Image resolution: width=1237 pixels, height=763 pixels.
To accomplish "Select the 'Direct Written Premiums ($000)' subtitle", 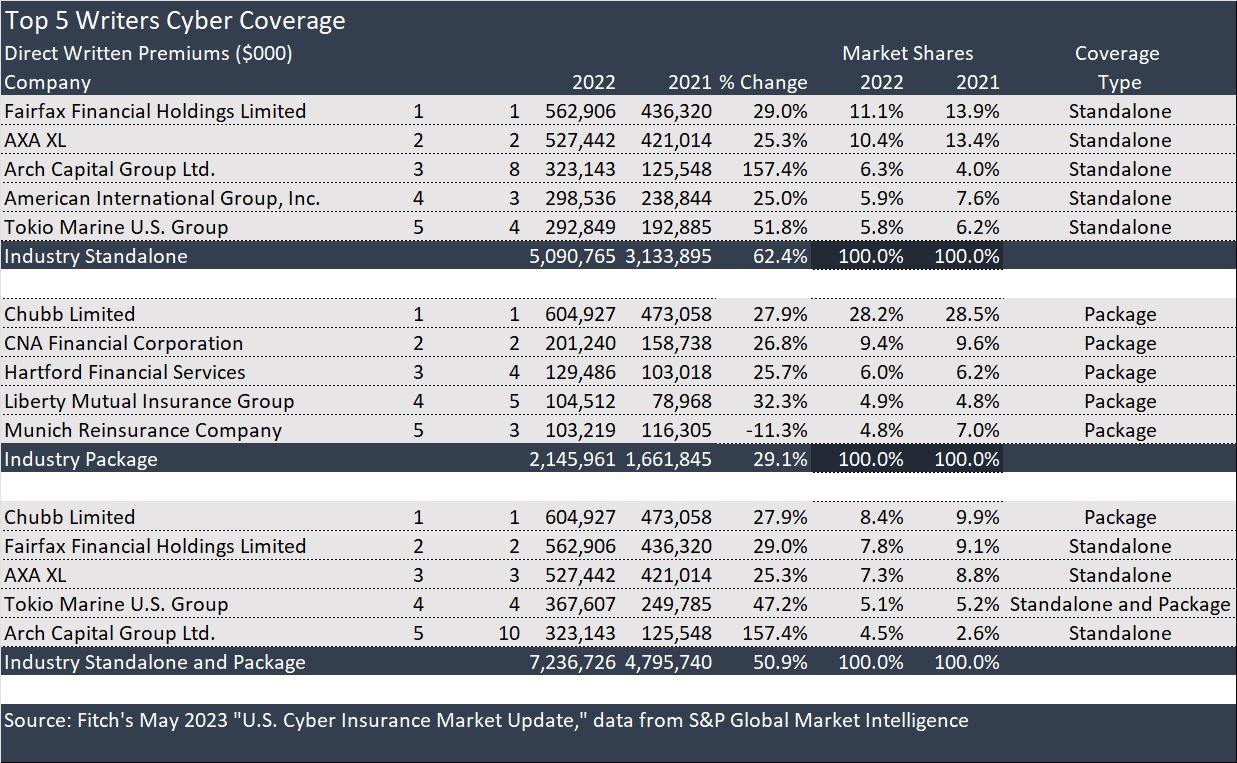I will (148, 54).
